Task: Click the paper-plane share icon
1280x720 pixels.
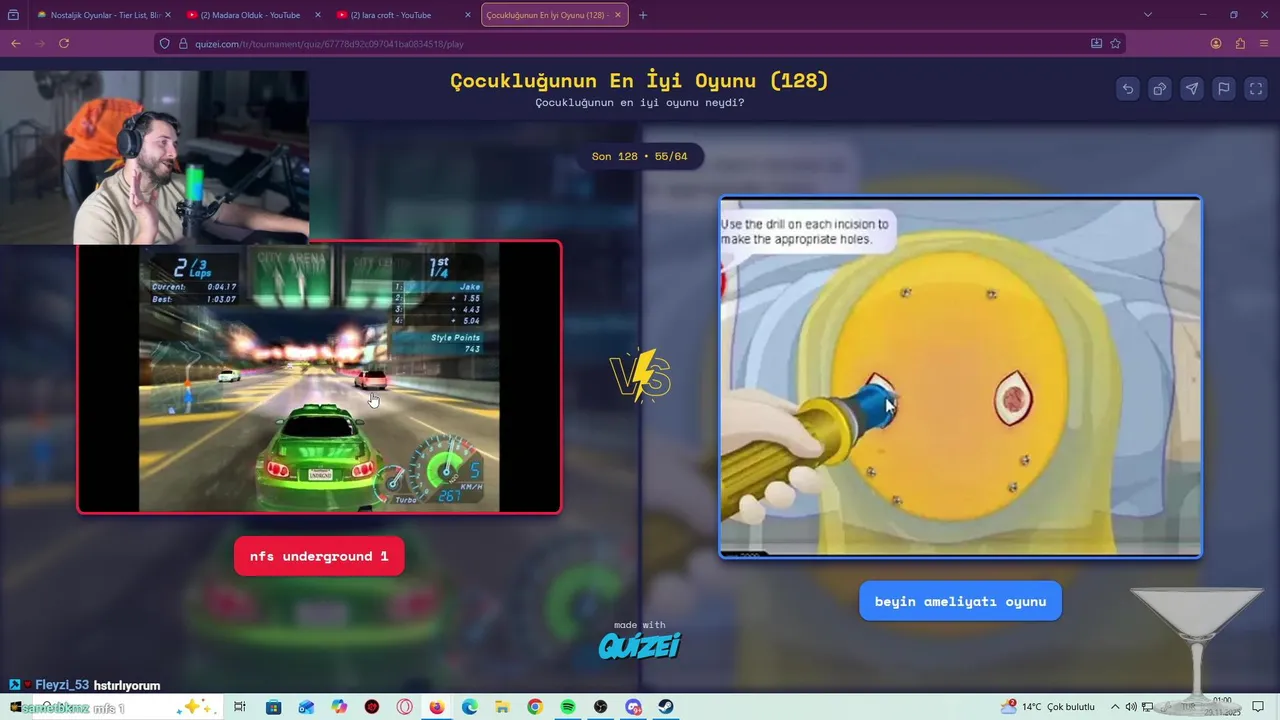Action: [x=1192, y=88]
